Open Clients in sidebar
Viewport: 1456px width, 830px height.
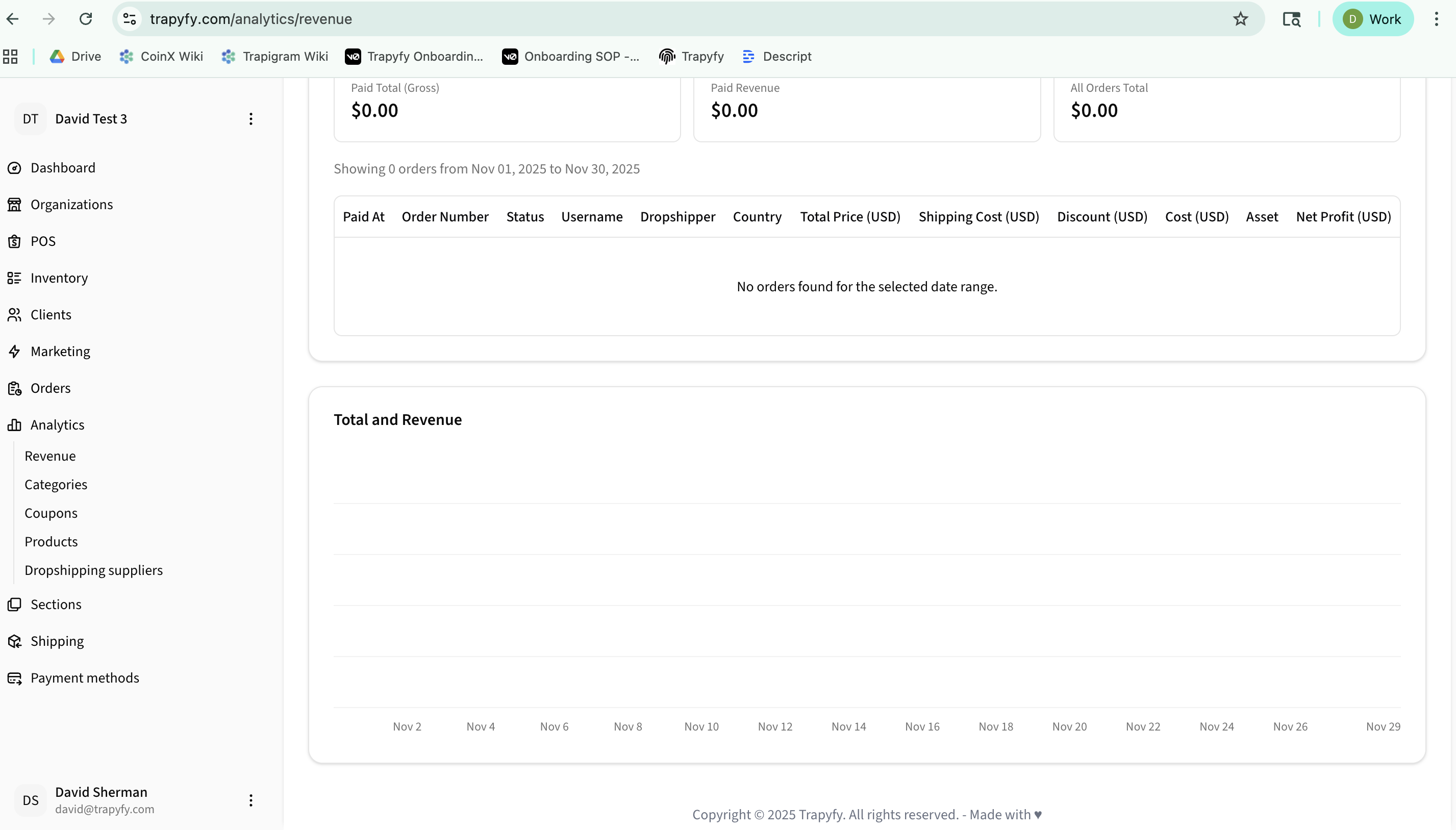click(51, 315)
